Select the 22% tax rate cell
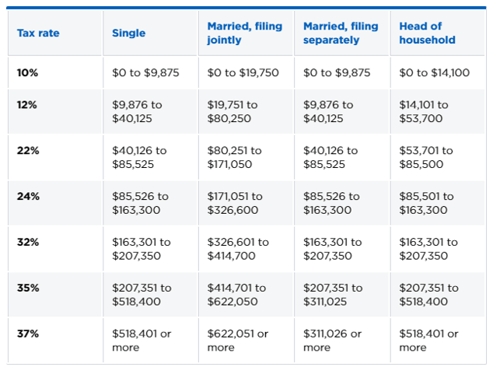500x374 pixels. [x=28, y=151]
